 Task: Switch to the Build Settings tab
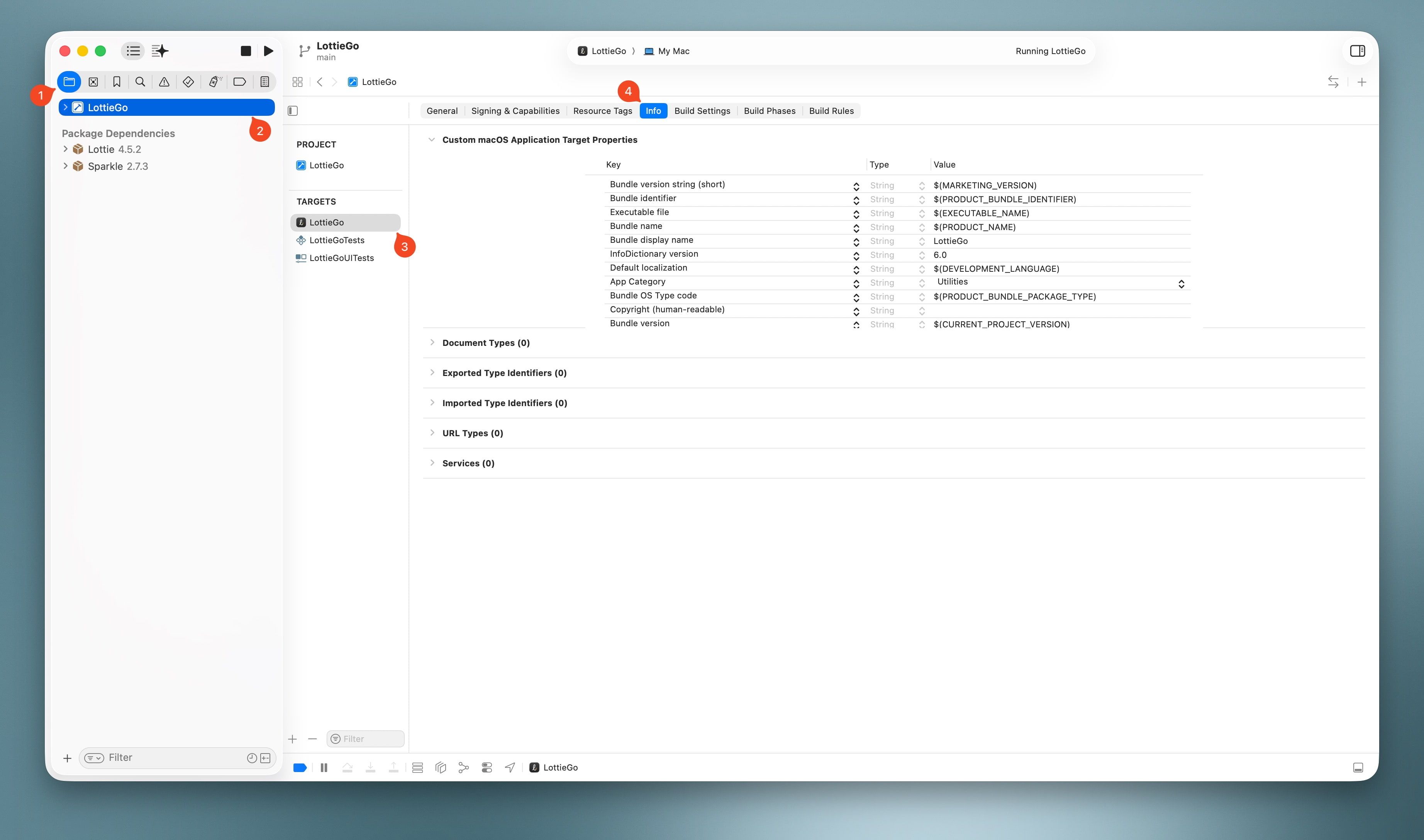point(702,111)
